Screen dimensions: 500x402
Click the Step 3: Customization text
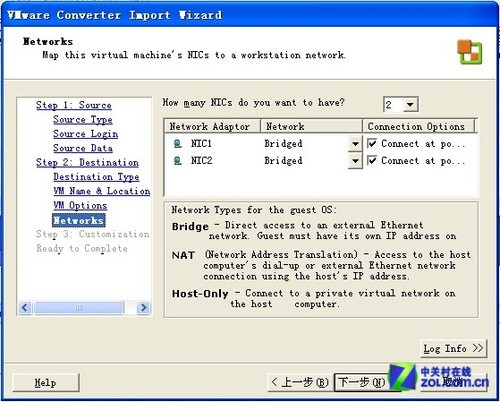pos(93,234)
